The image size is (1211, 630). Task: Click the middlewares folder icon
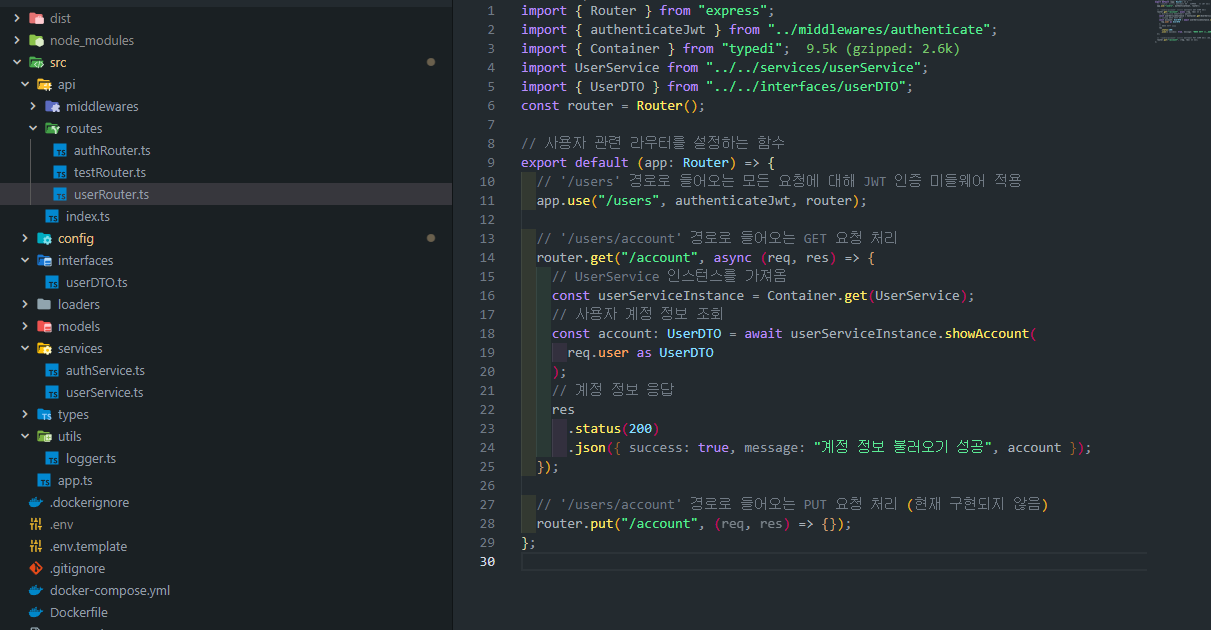point(53,106)
